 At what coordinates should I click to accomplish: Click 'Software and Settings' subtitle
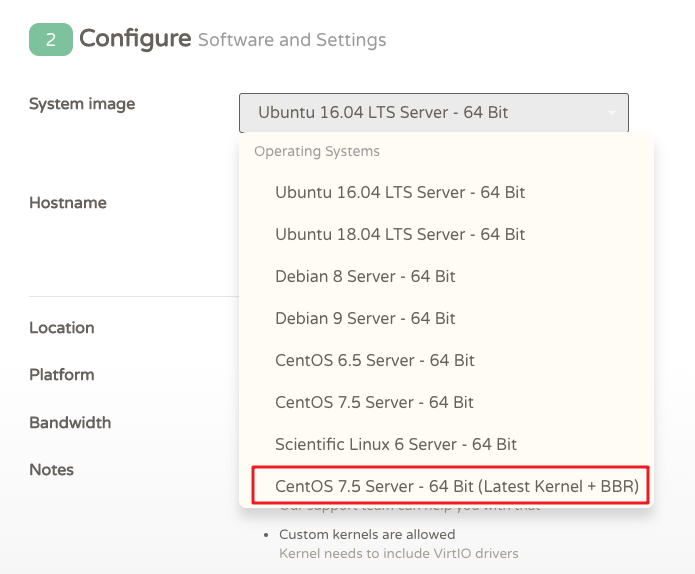(x=292, y=40)
